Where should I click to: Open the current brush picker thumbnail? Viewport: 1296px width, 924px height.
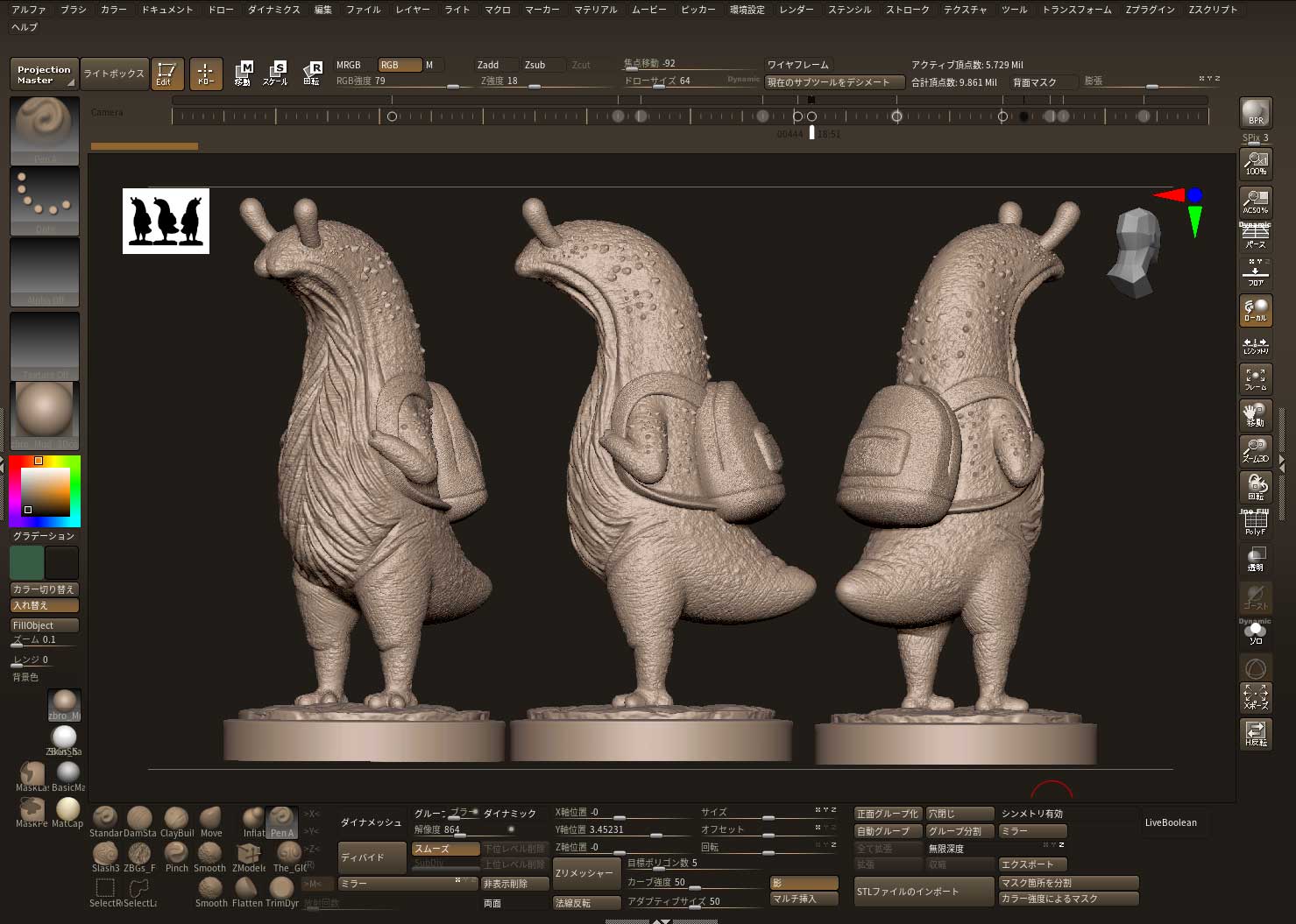45,130
